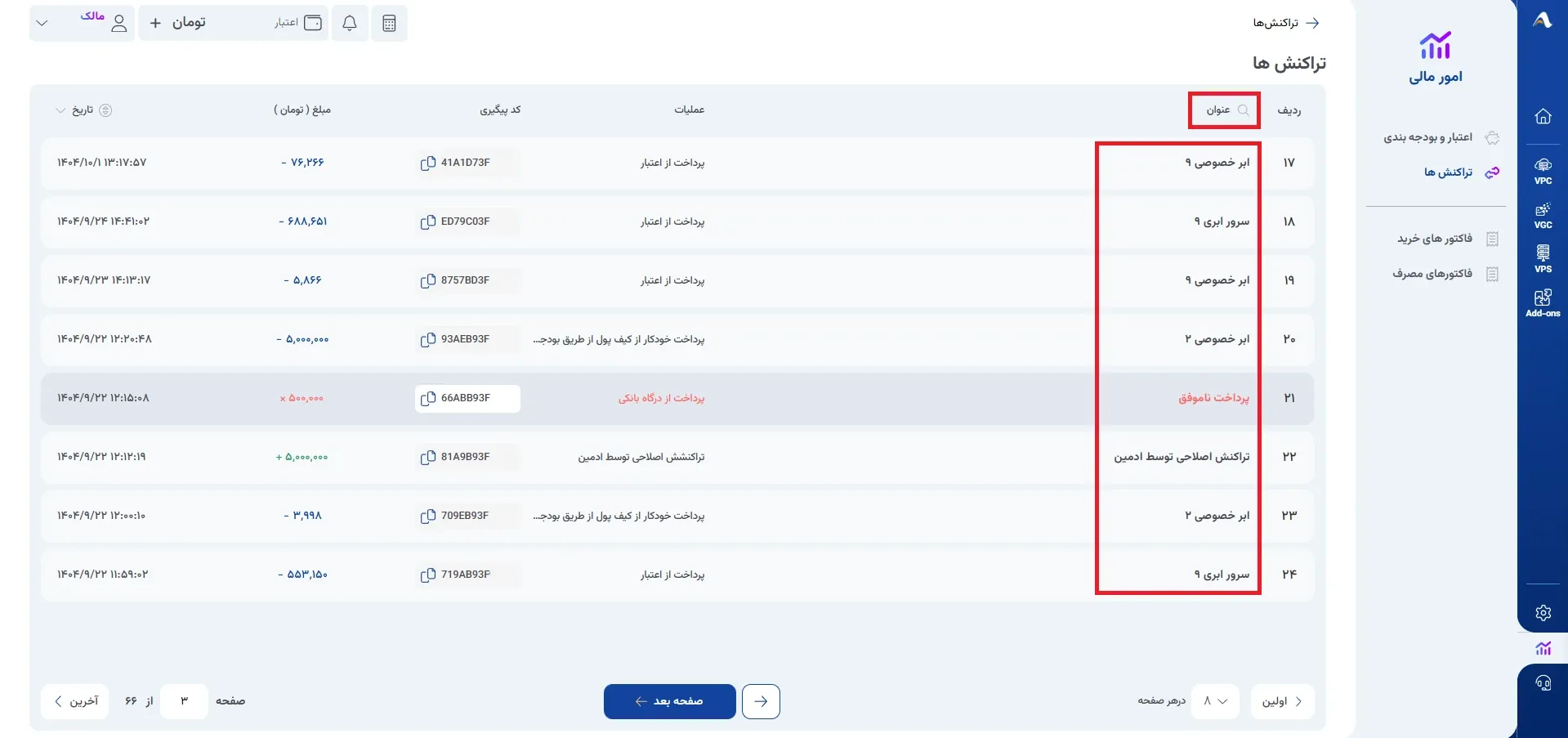
Task: Open the VGC service icon
Action: (x=1543, y=216)
